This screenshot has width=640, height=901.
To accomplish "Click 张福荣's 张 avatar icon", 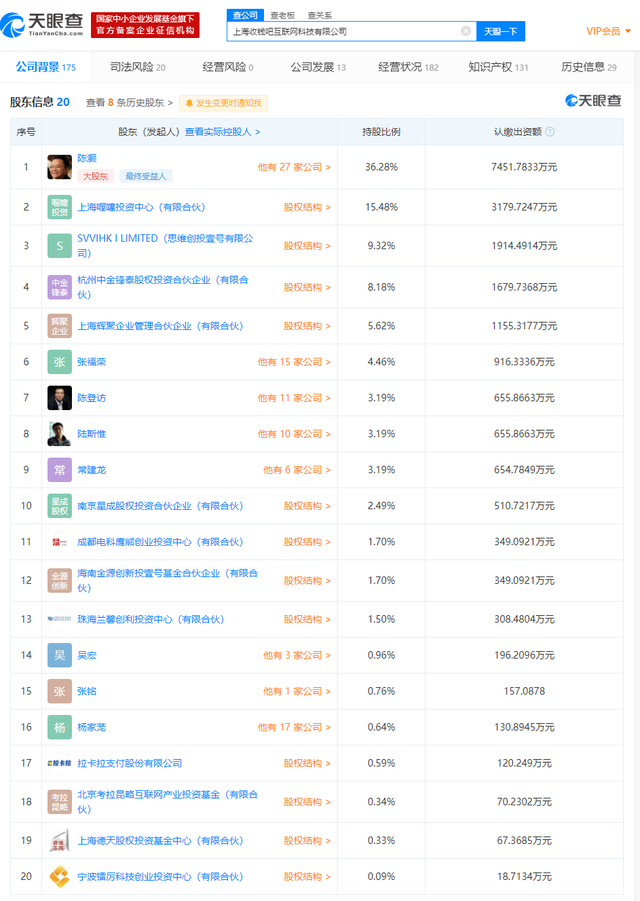I will point(60,362).
